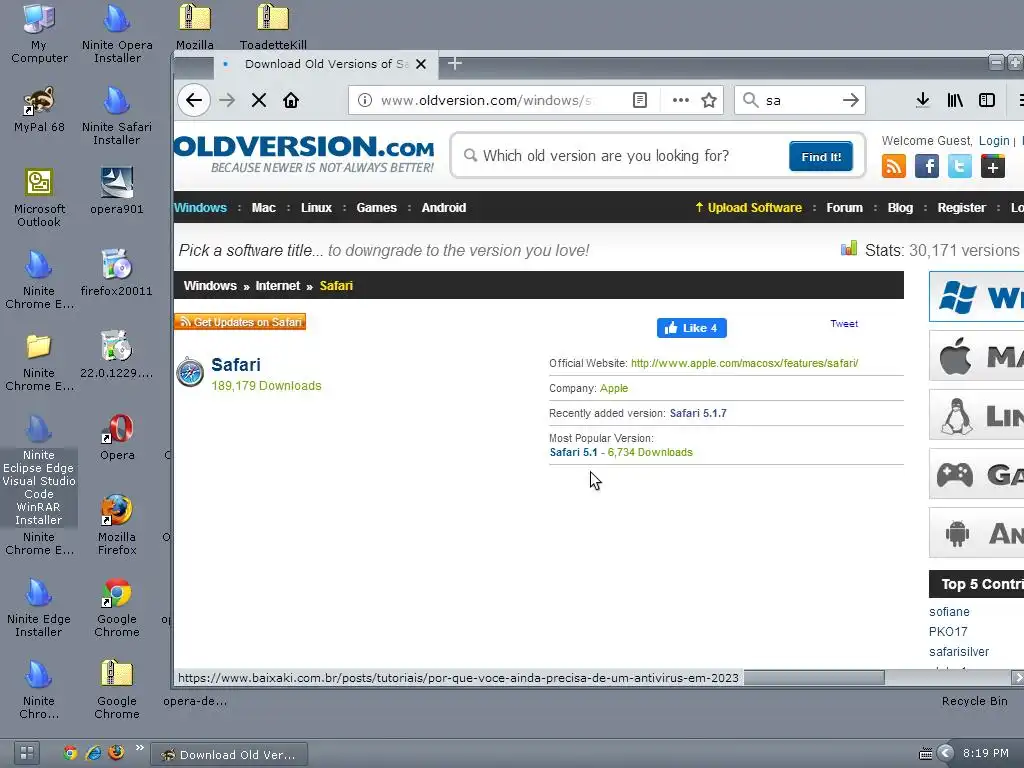Submit search with the arrow button
The image size is (1024, 768).
click(850, 100)
